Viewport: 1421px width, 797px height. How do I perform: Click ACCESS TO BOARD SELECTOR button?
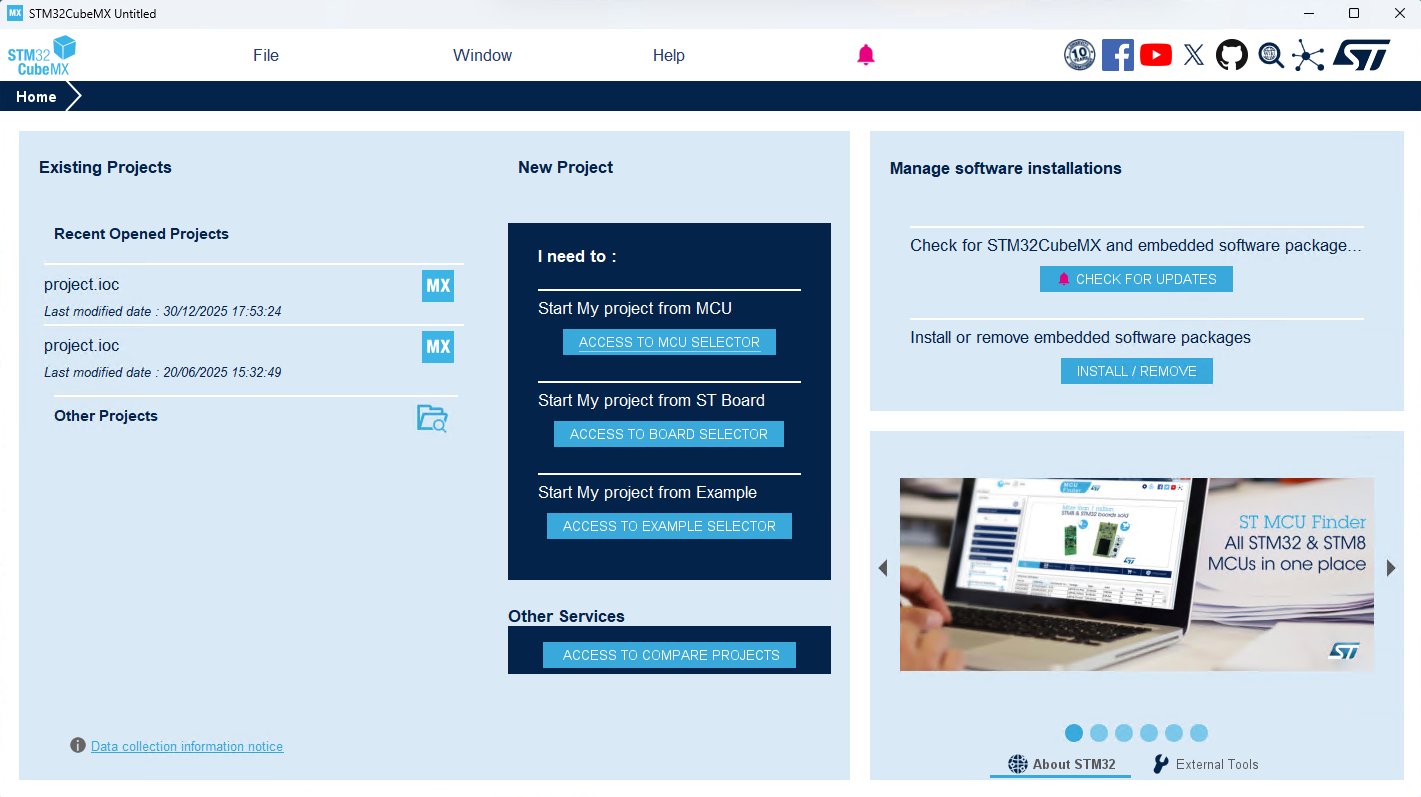click(669, 434)
